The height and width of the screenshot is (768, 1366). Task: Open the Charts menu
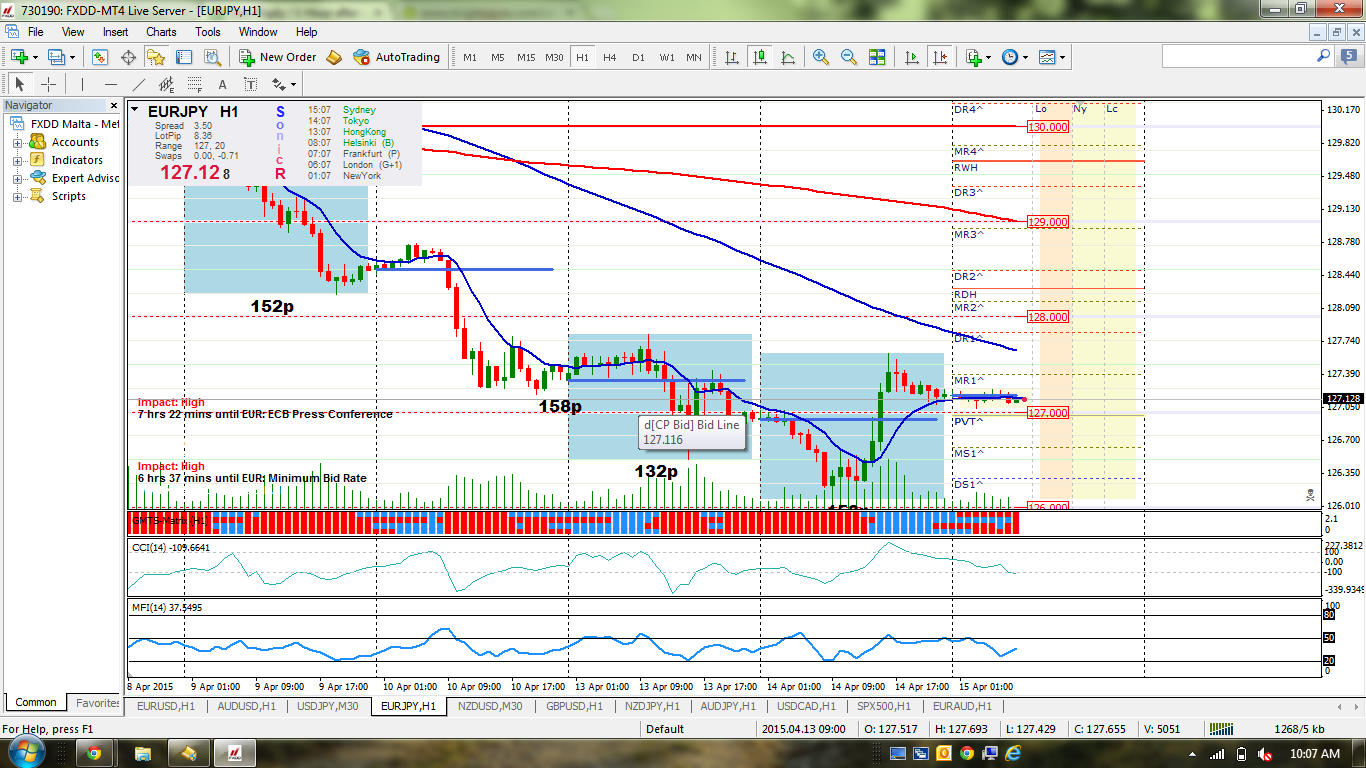pos(161,32)
